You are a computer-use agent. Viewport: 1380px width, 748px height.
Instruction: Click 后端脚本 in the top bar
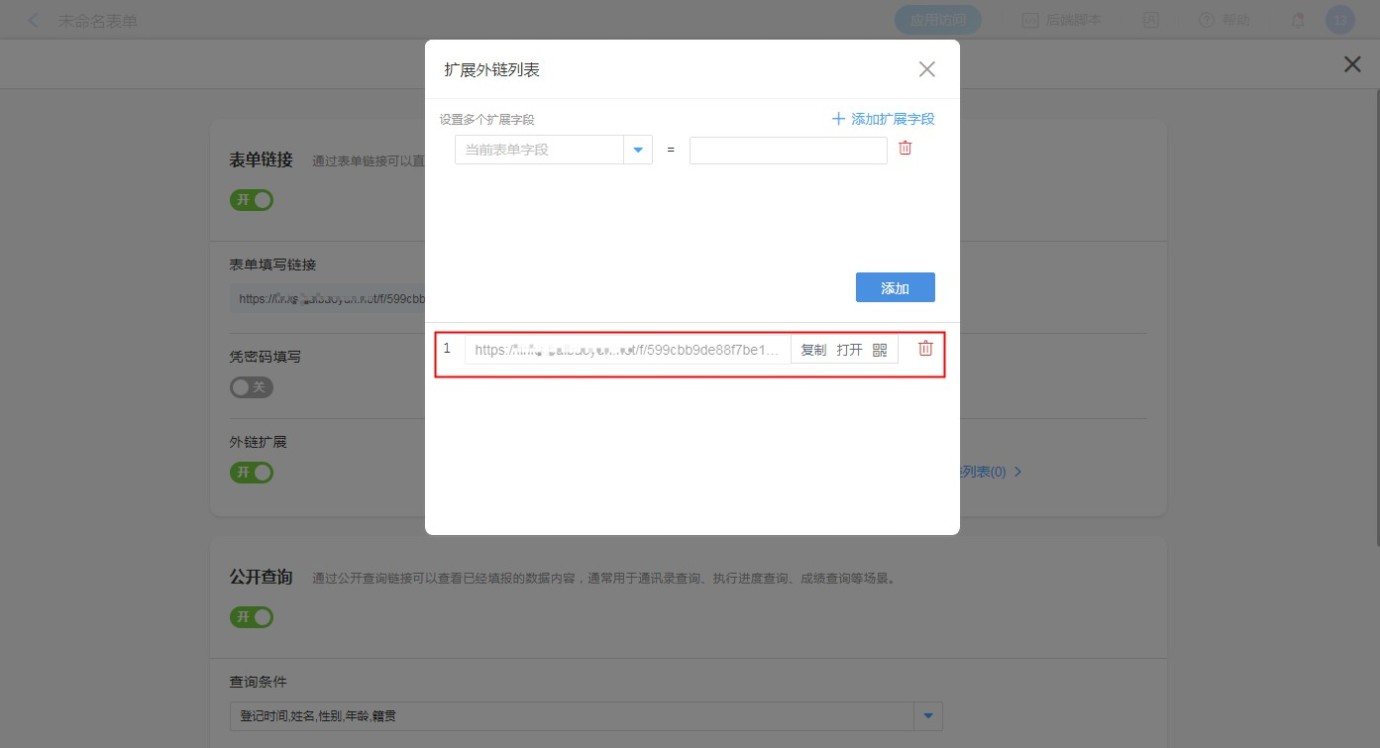(x=1061, y=20)
